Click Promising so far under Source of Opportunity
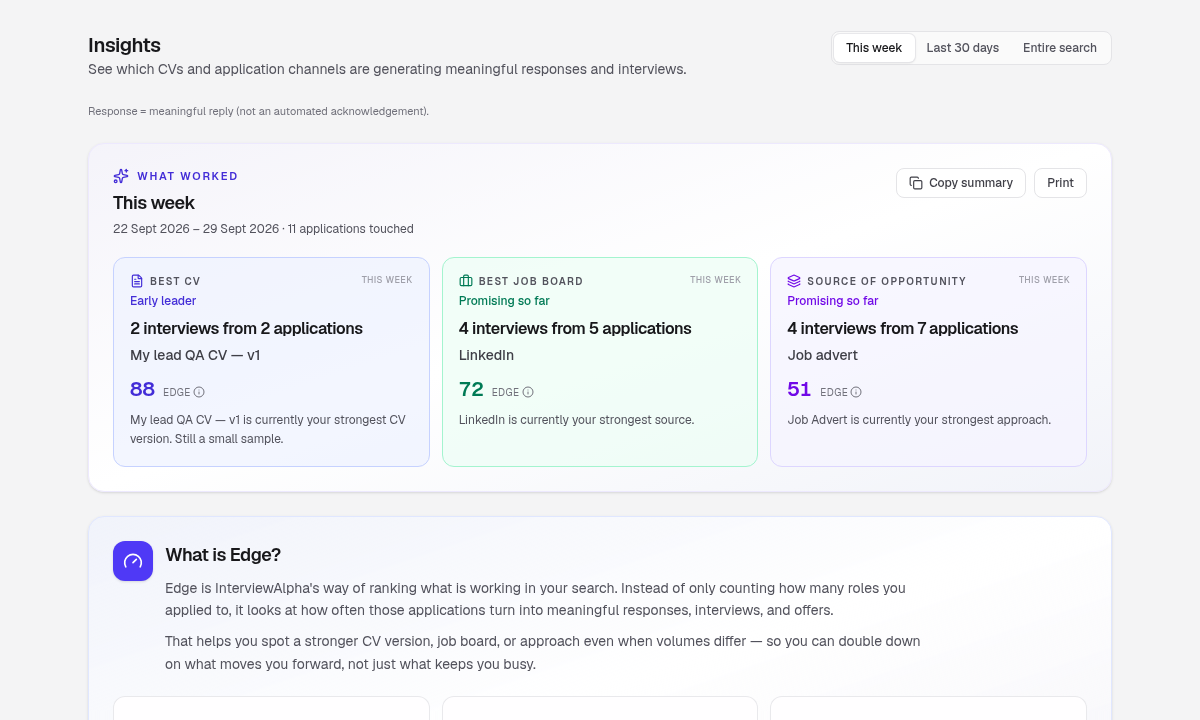 [832, 301]
